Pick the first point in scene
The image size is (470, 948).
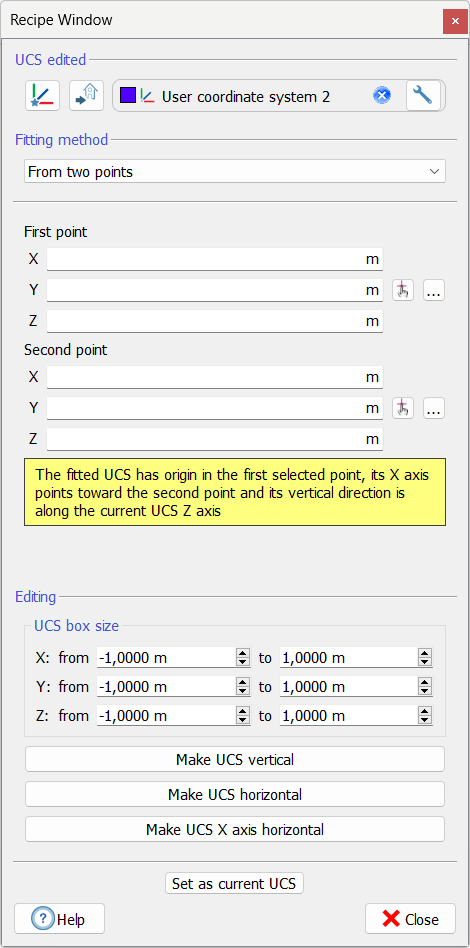click(403, 291)
